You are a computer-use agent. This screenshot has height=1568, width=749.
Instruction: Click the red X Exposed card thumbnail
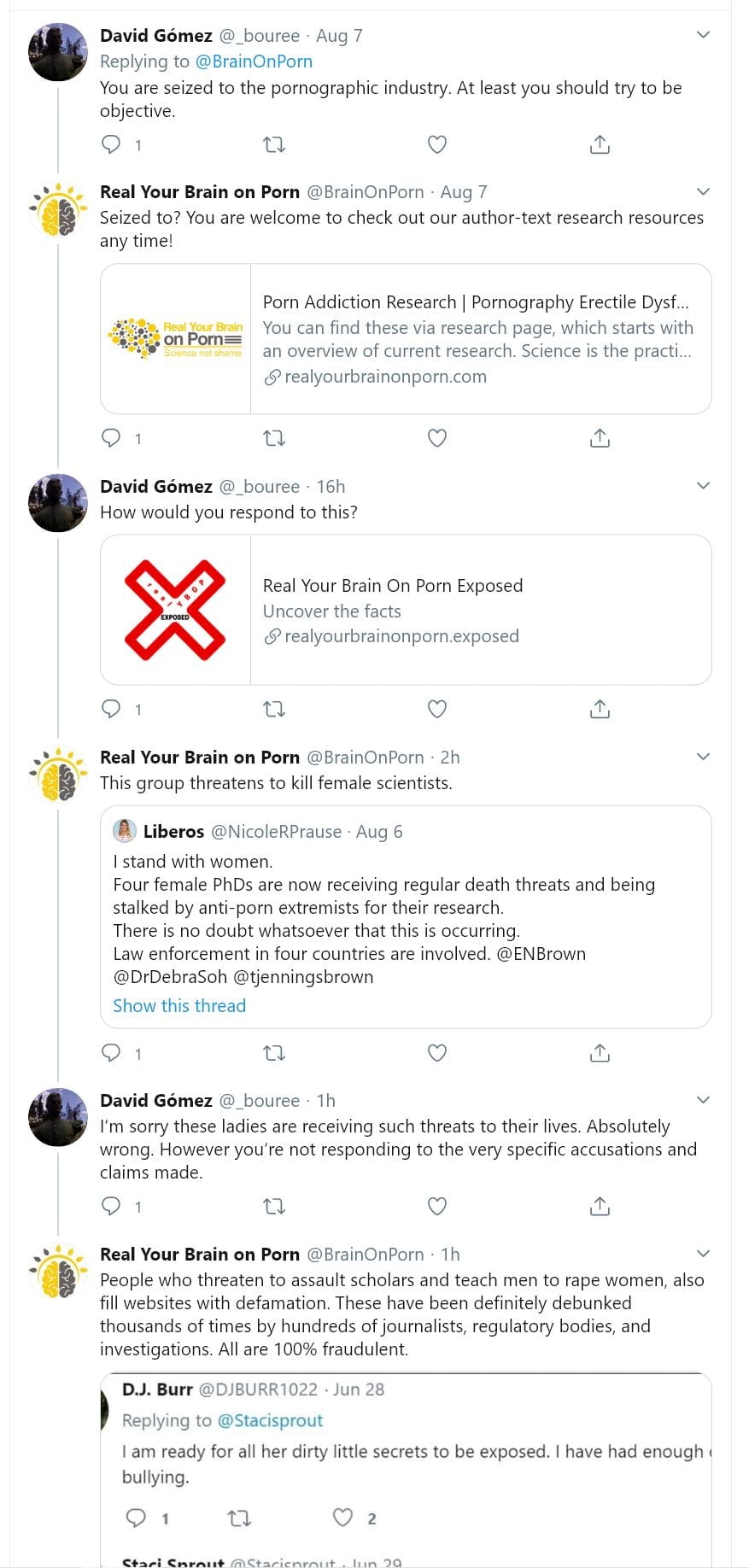pos(176,610)
